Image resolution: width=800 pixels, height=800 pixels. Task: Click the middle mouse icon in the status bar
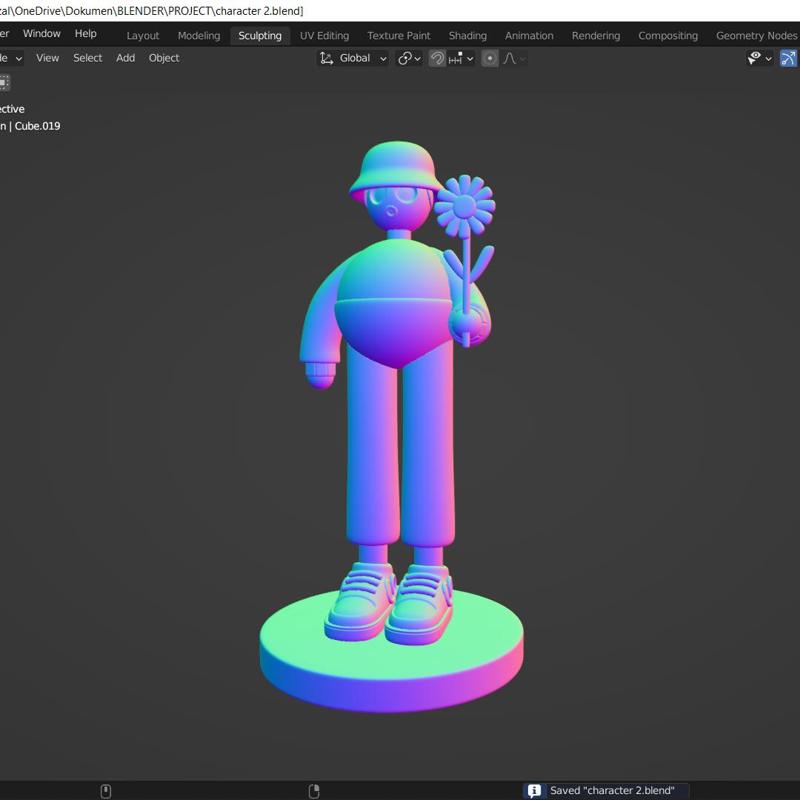tap(314, 791)
